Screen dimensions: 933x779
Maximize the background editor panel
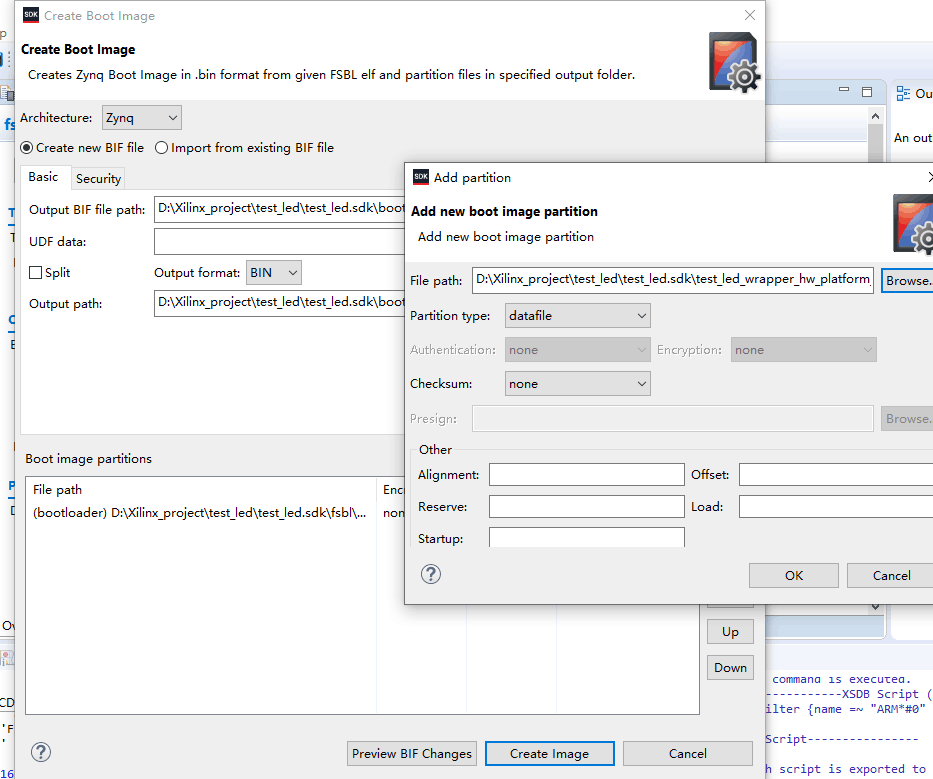click(867, 92)
